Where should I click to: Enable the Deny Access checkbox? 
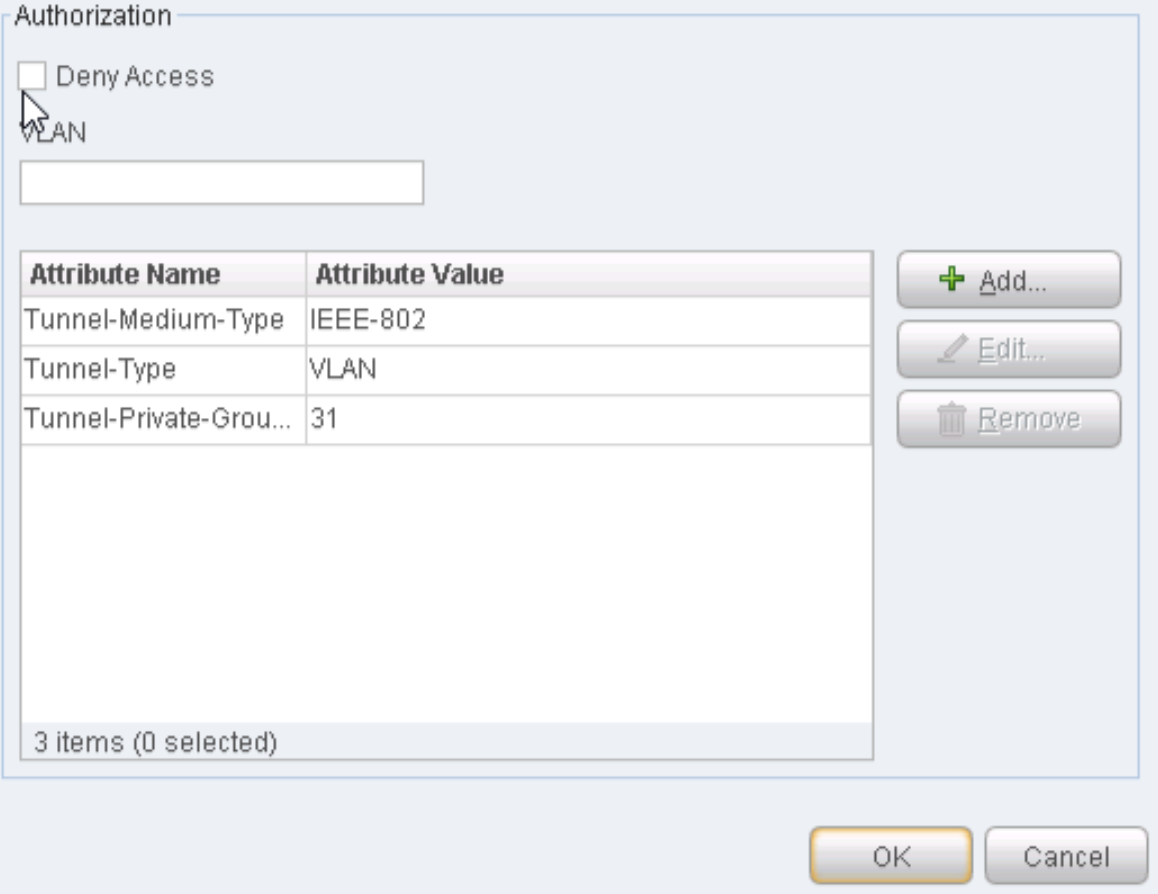click(x=33, y=75)
